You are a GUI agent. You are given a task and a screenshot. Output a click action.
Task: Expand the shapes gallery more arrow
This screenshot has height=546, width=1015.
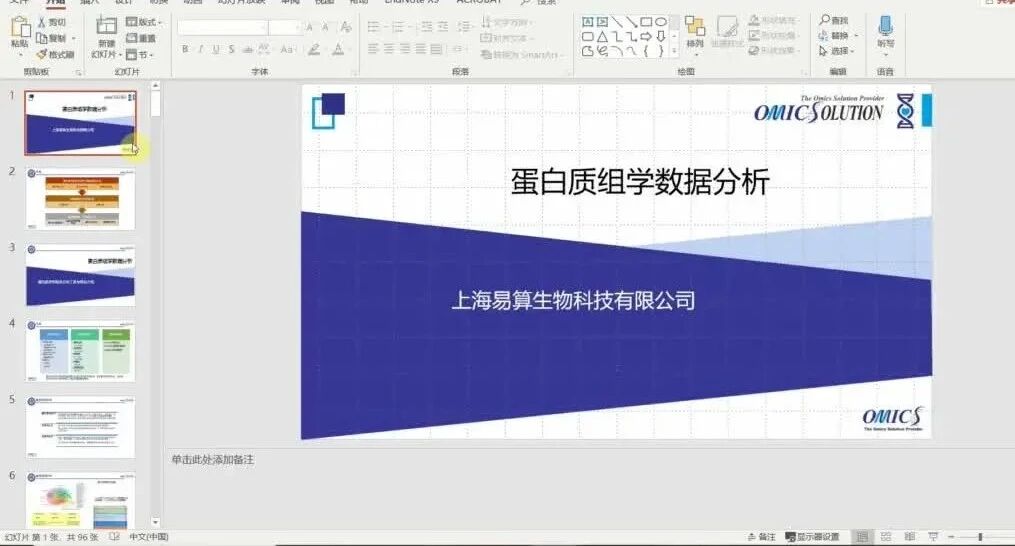(675, 51)
